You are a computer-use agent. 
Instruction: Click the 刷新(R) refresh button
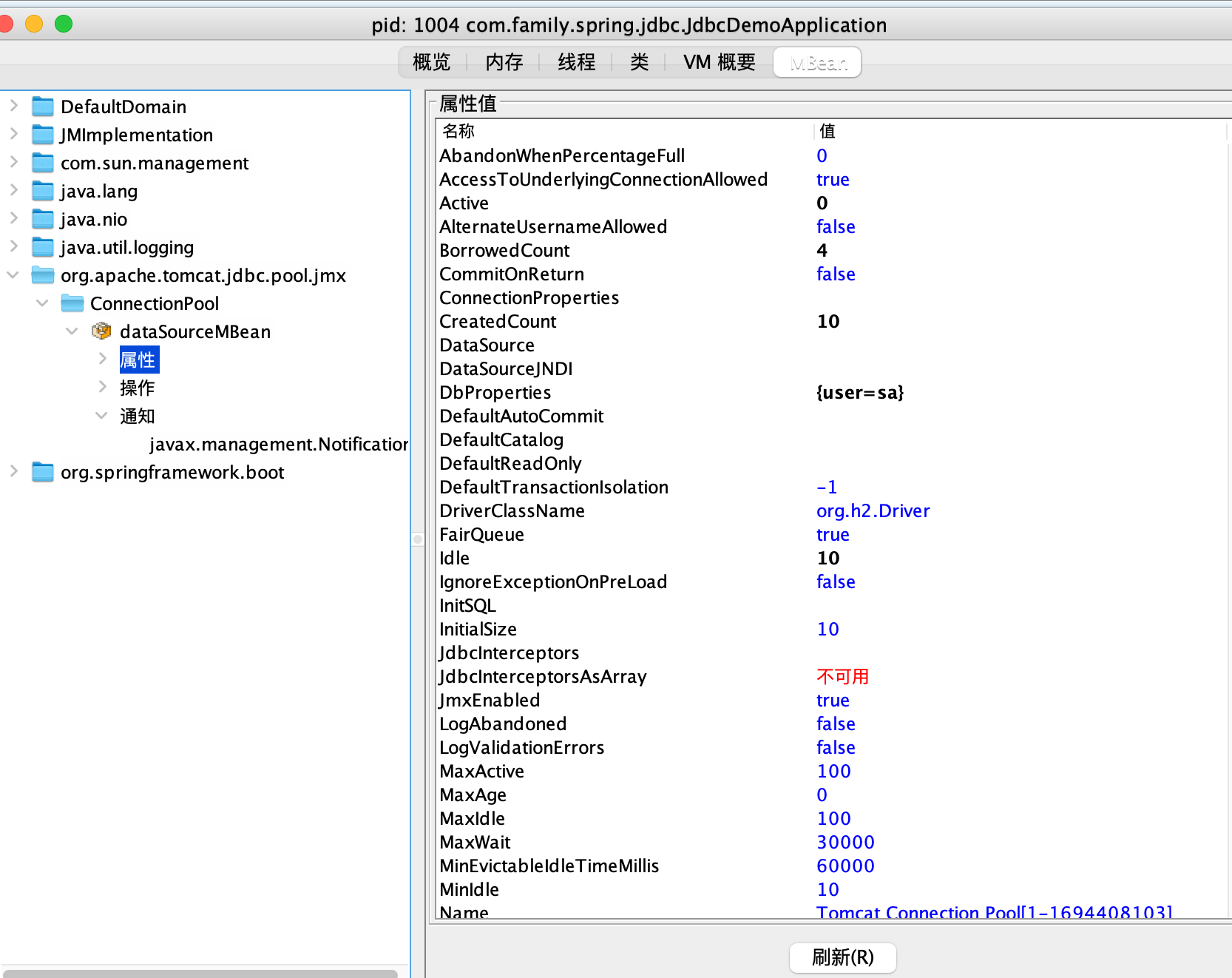[843, 957]
